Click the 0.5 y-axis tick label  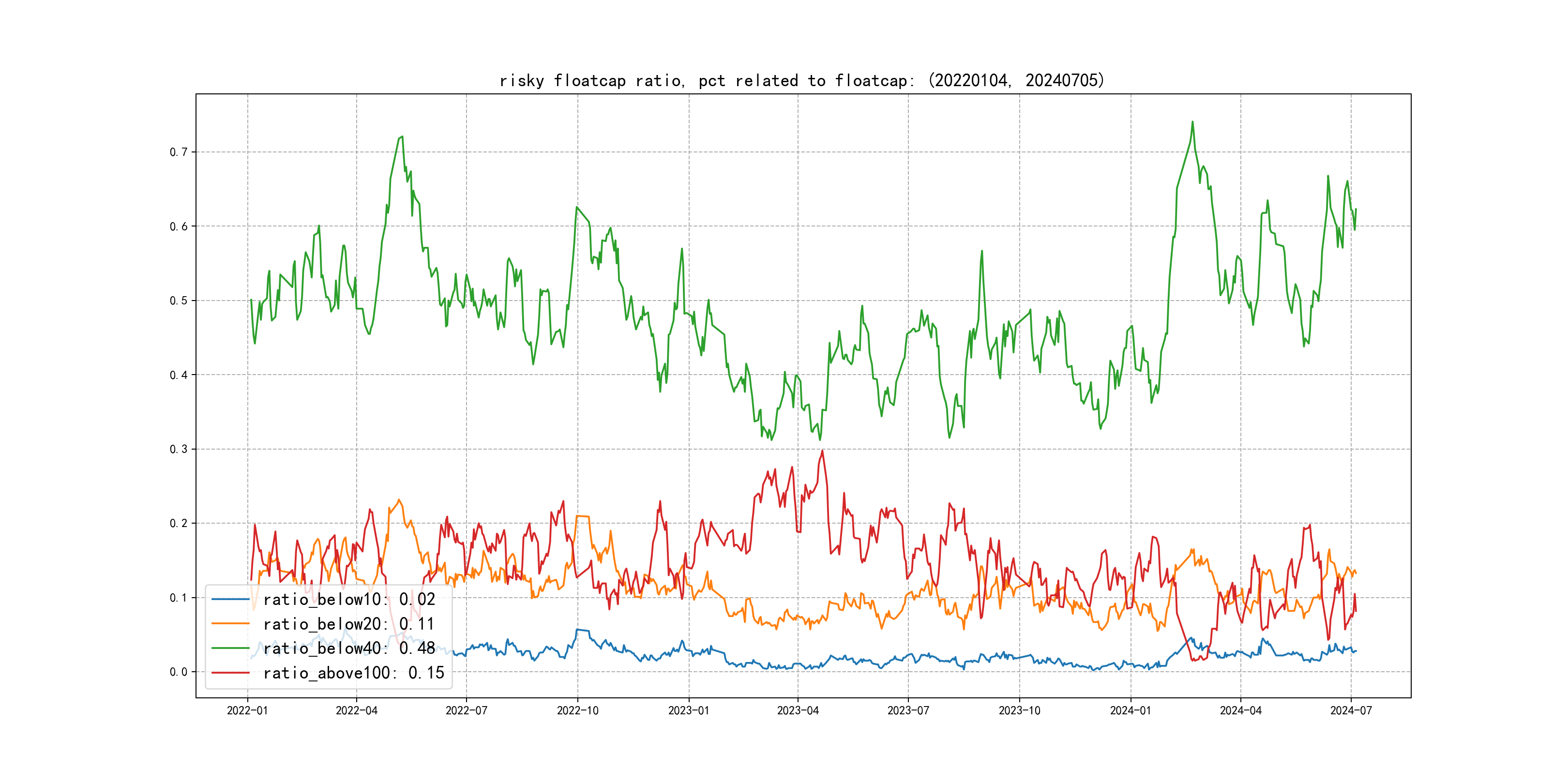[x=179, y=301]
